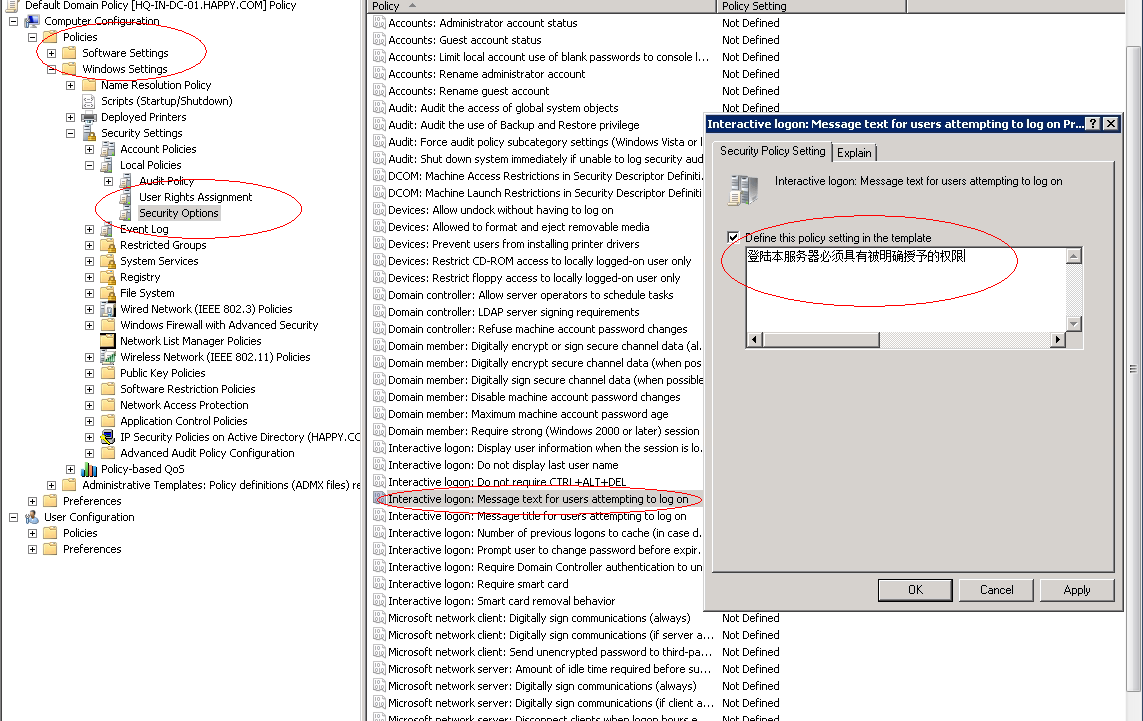Collapse the User Configuration node
The width and height of the screenshot is (1143, 721).
[x=13, y=518]
